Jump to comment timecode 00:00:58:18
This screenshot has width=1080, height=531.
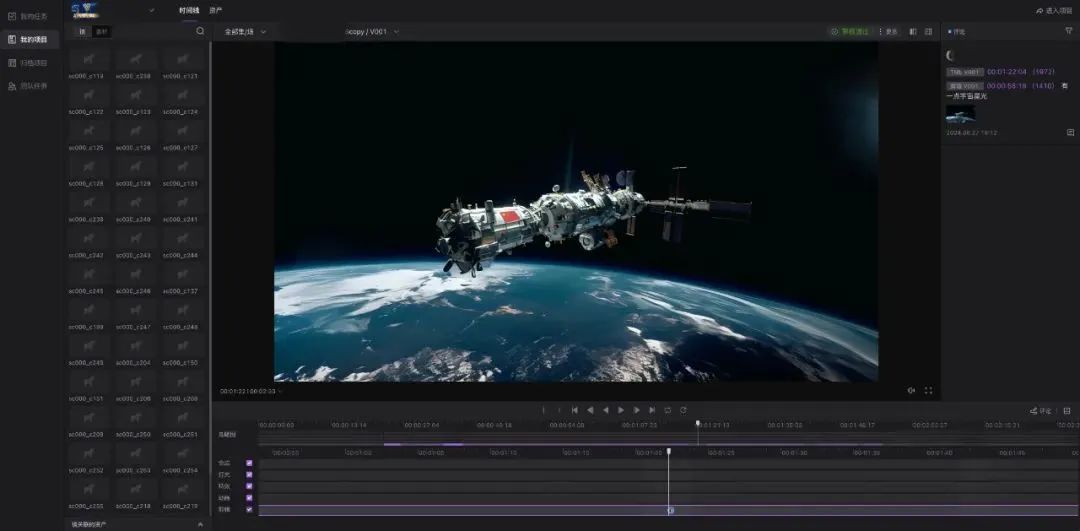point(1006,86)
